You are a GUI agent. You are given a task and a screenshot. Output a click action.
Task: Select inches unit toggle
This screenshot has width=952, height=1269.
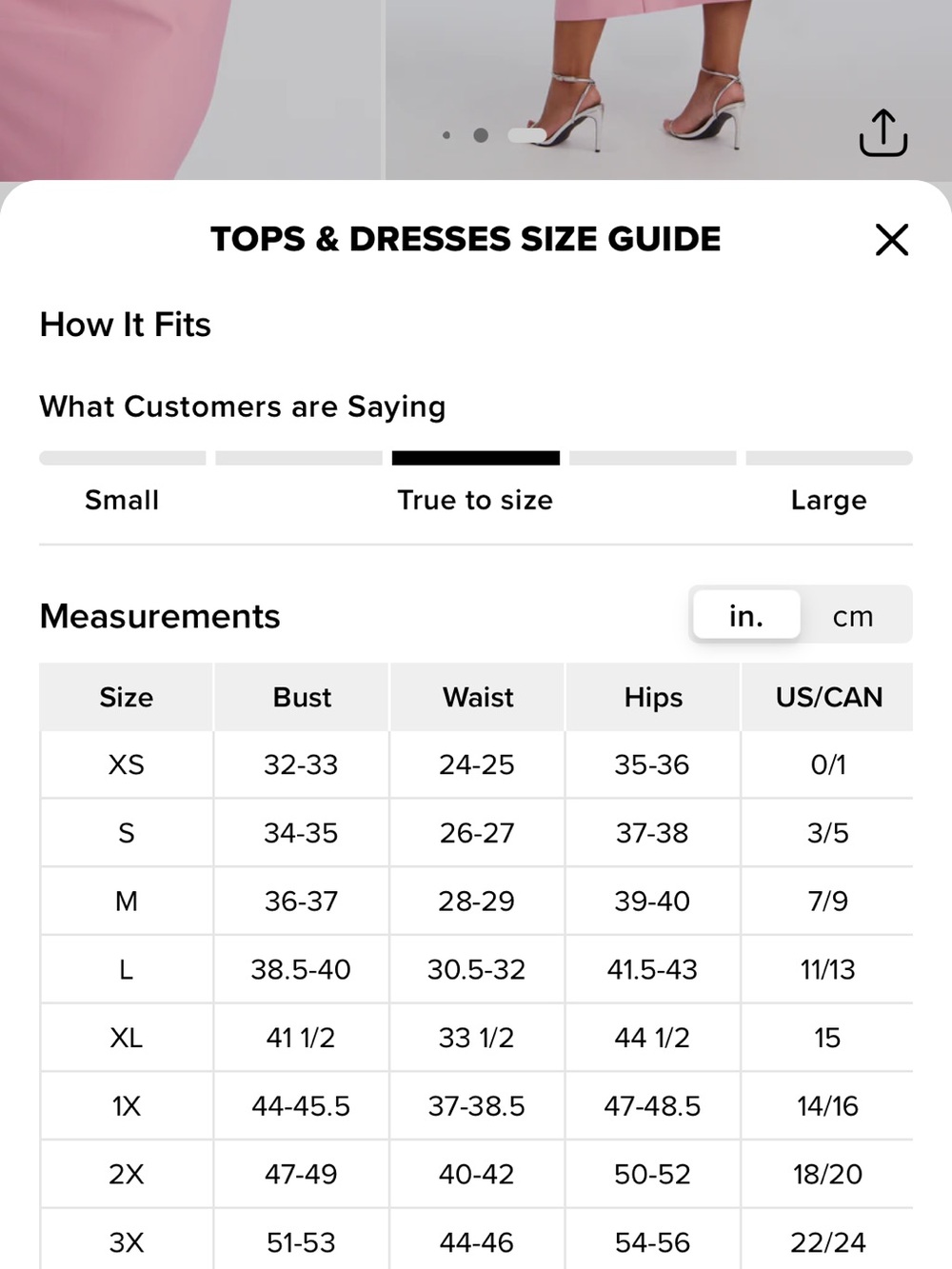(746, 615)
